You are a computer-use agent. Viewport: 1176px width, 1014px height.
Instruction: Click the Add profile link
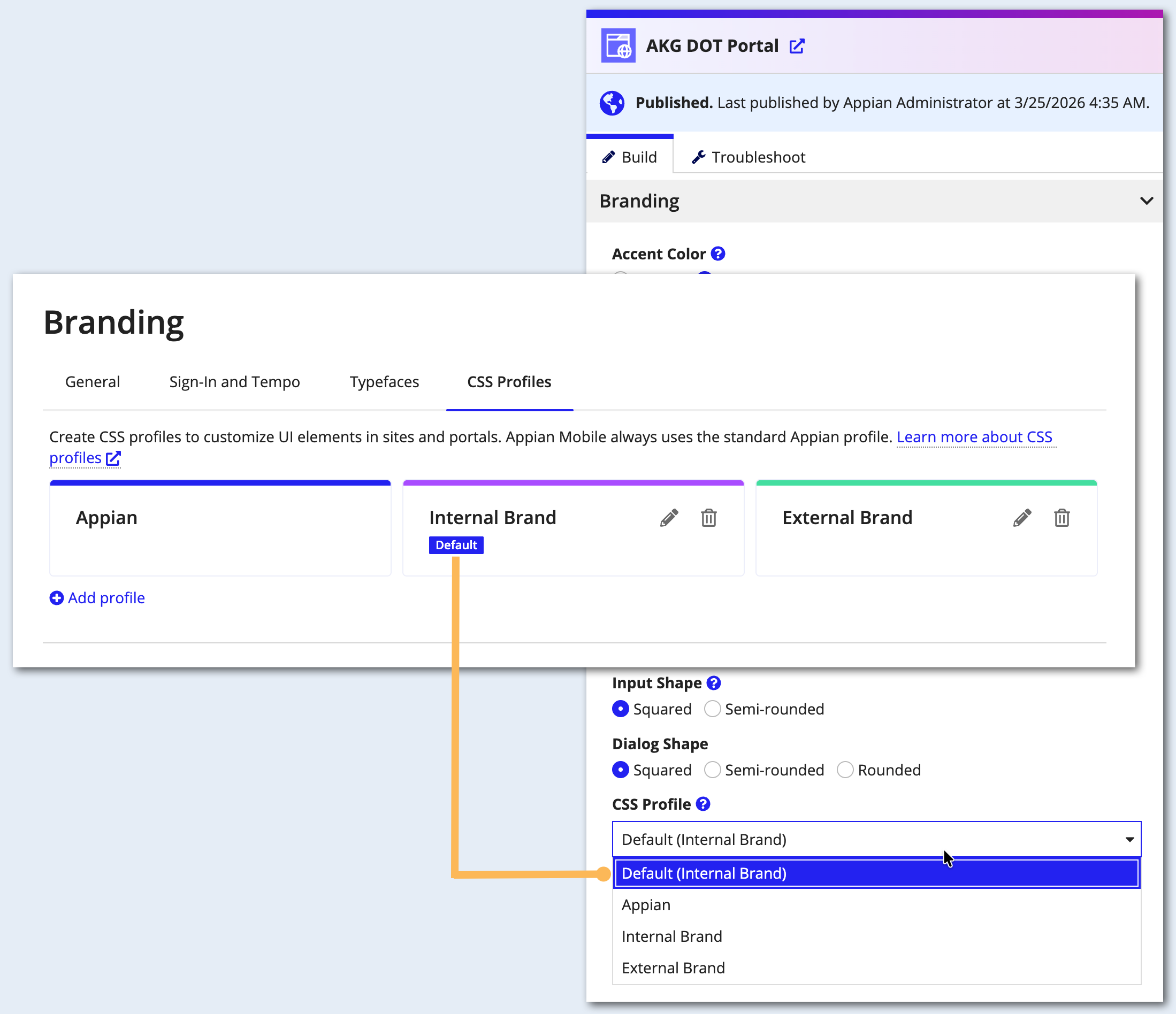97,597
